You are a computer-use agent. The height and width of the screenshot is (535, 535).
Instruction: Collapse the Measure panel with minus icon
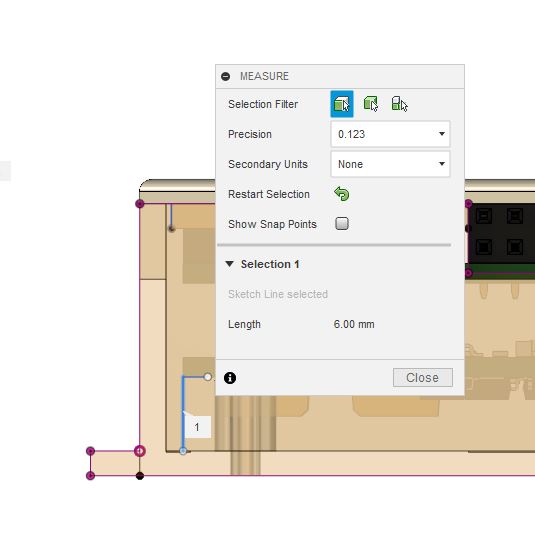tap(226, 76)
